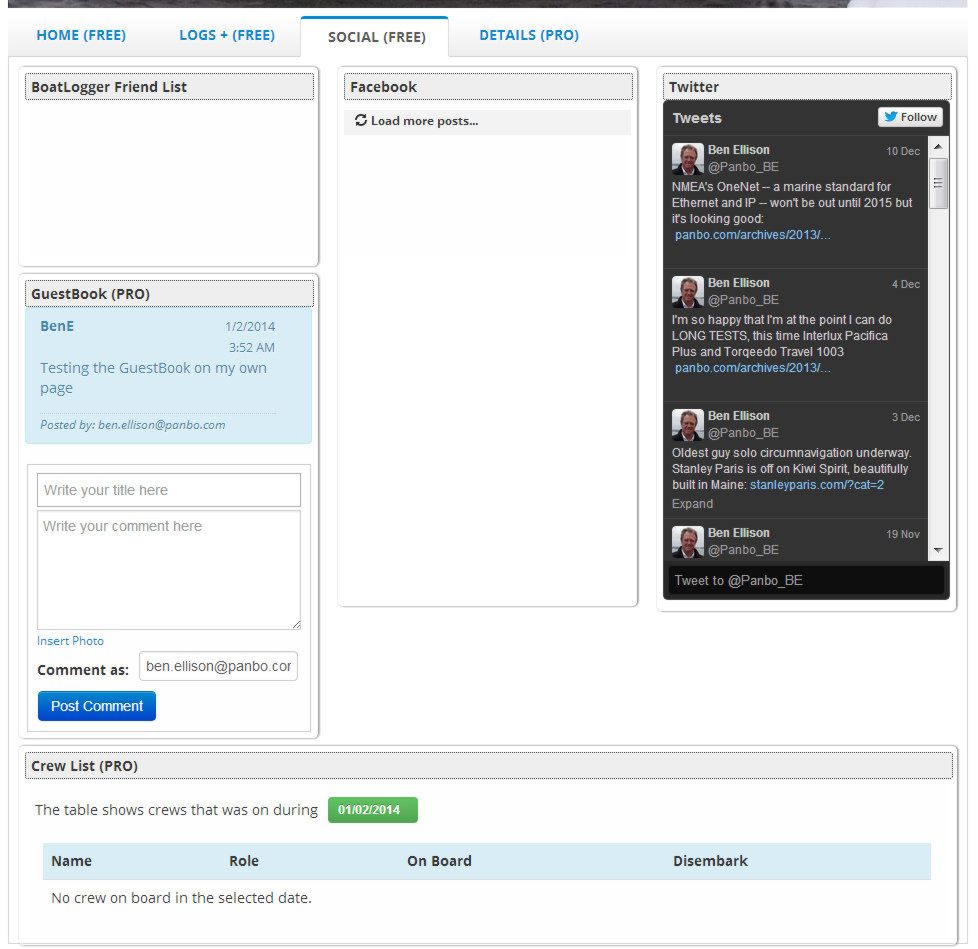
Task: Switch to the LOGS + (FREE) tab
Action: pos(227,36)
